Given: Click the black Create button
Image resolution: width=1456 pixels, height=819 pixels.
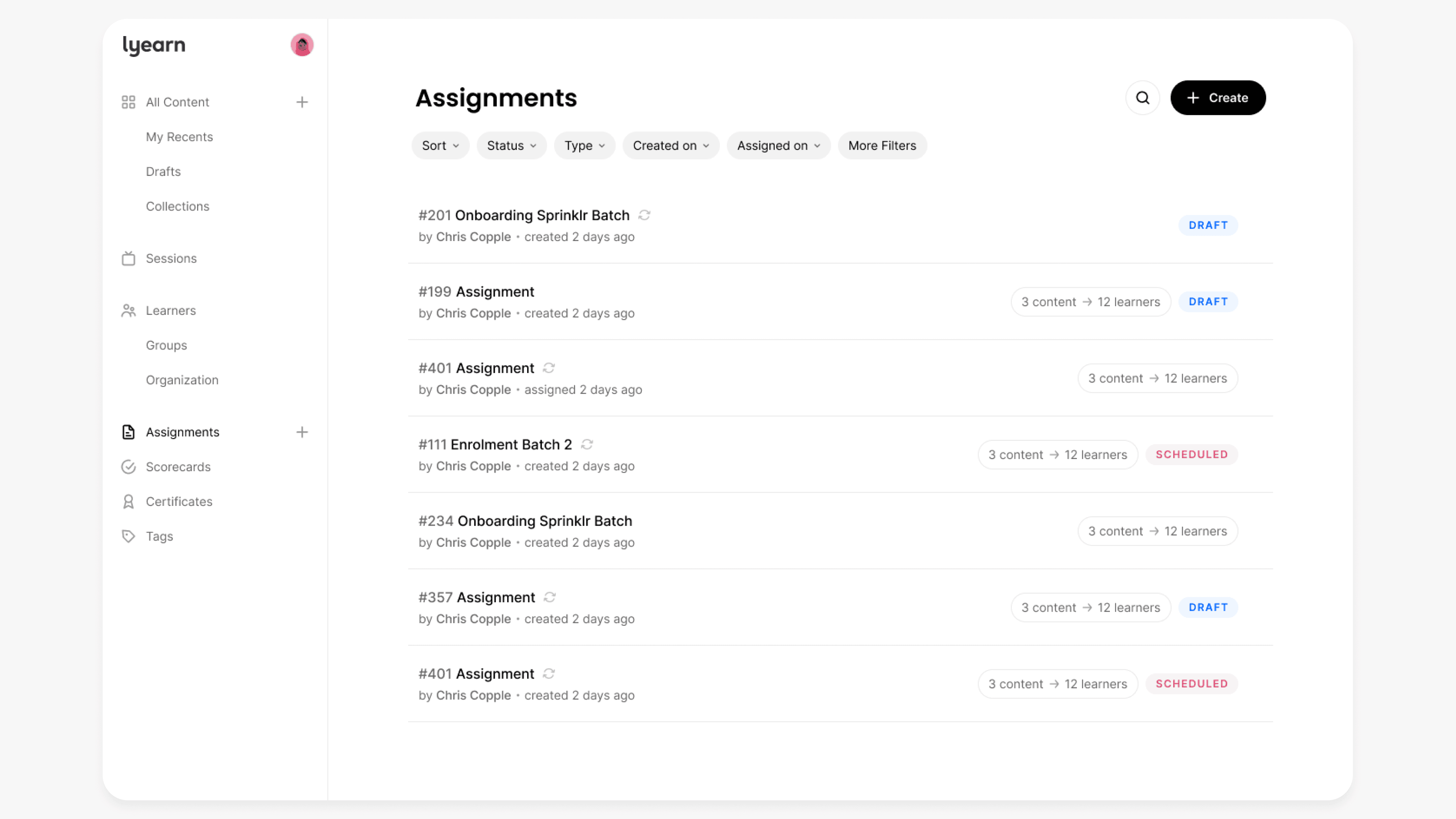Looking at the screenshot, I should coord(1217,98).
